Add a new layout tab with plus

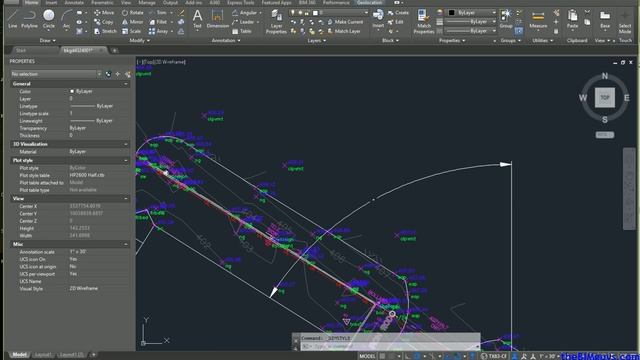93,355
